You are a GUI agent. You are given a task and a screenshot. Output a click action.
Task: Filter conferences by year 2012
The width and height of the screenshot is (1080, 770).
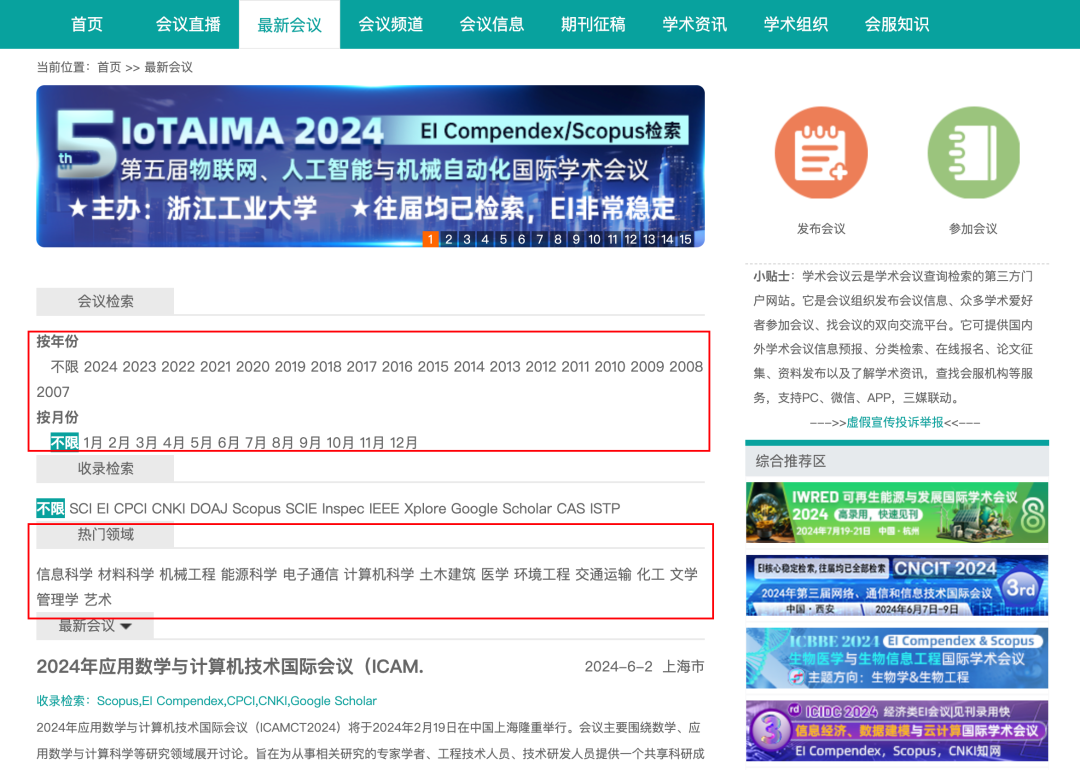pos(541,366)
